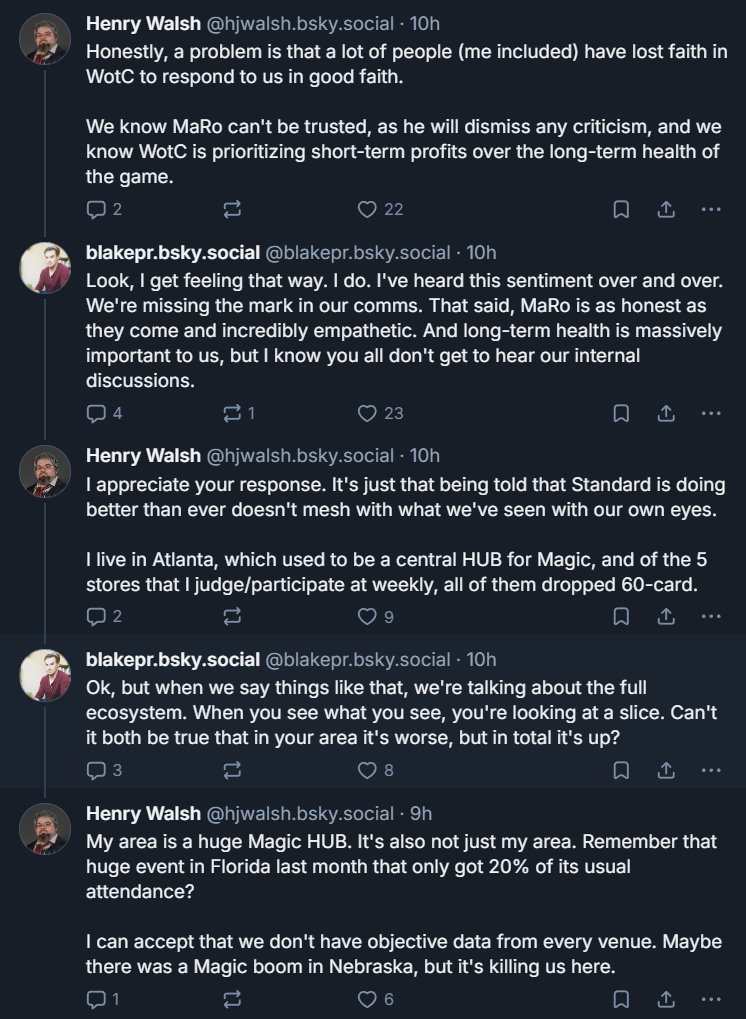Click Henry Walsh's avatar on the first post
Viewport: 746px width, 1019px height.
(x=45, y=40)
